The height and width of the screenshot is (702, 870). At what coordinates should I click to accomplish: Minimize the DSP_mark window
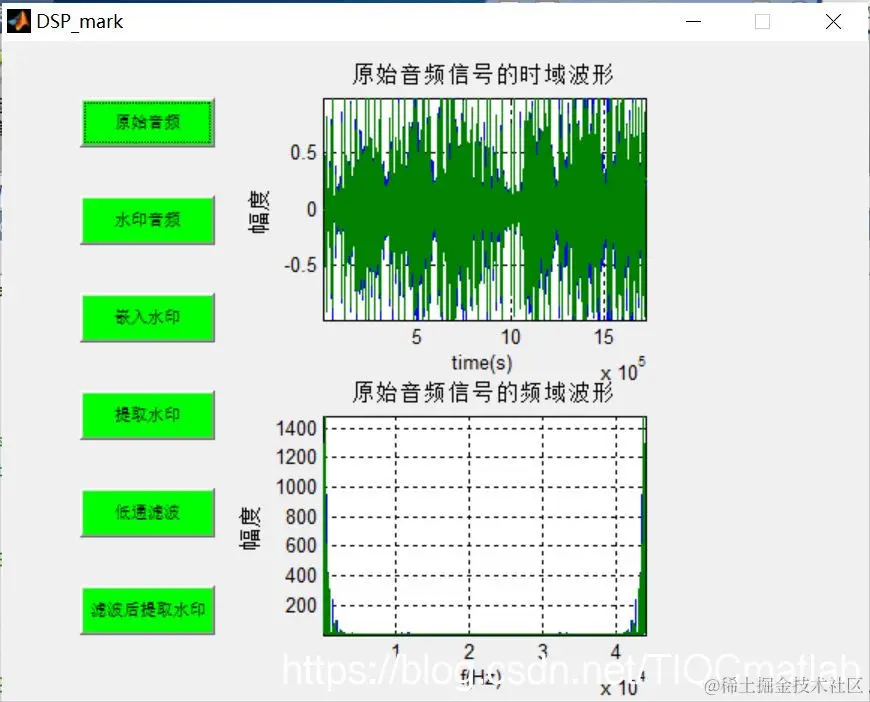(693, 22)
